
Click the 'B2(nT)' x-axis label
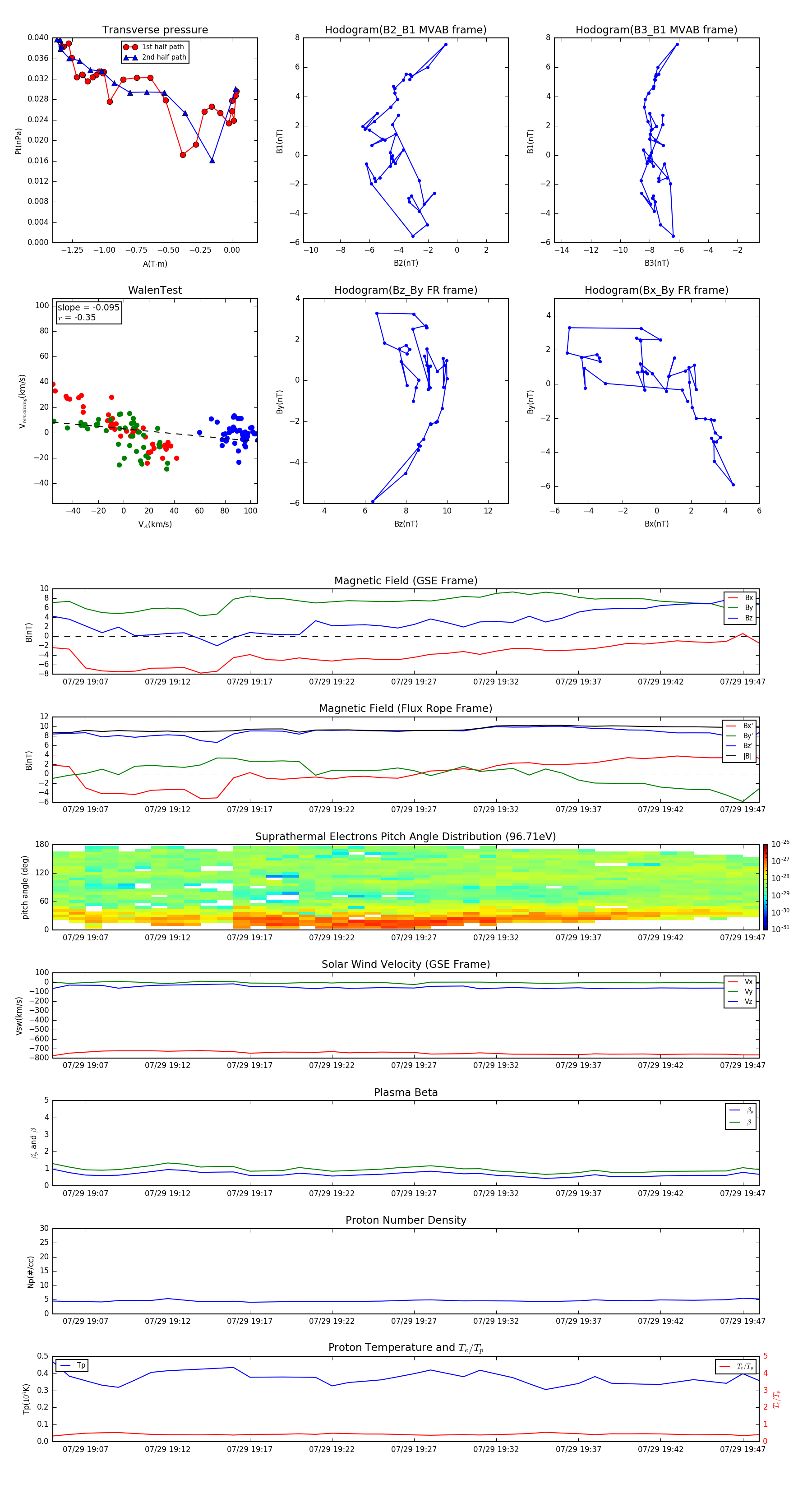click(x=406, y=263)
